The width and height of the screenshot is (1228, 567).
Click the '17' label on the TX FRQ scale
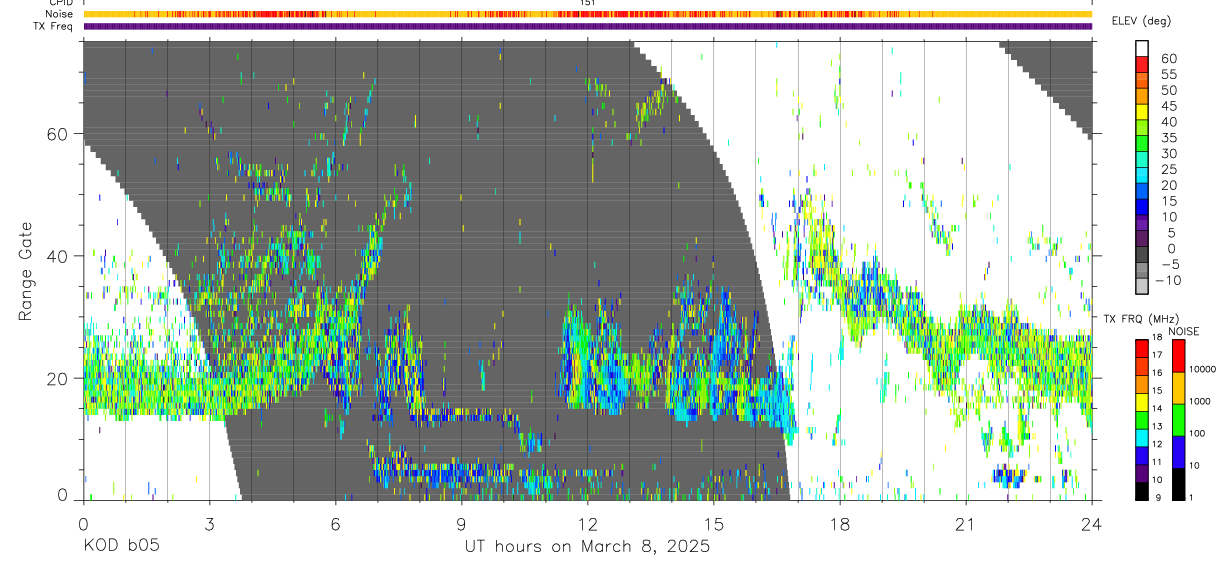tap(1157, 355)
